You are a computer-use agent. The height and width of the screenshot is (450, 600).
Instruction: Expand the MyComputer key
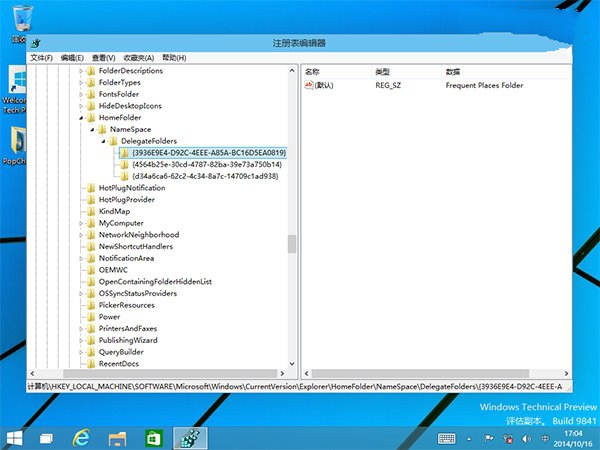[81, 223]
